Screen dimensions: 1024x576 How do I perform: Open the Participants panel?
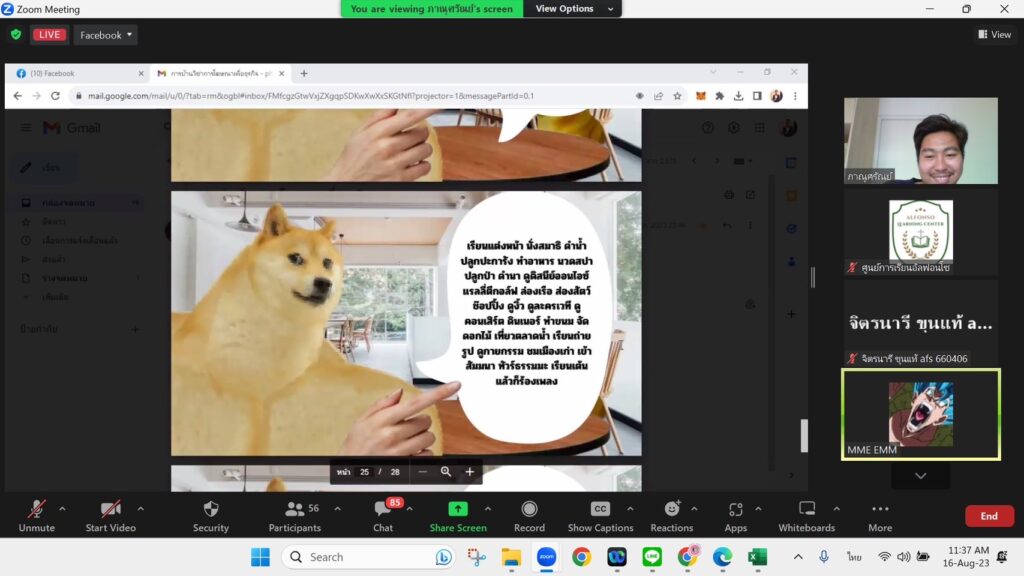(295, 509)
